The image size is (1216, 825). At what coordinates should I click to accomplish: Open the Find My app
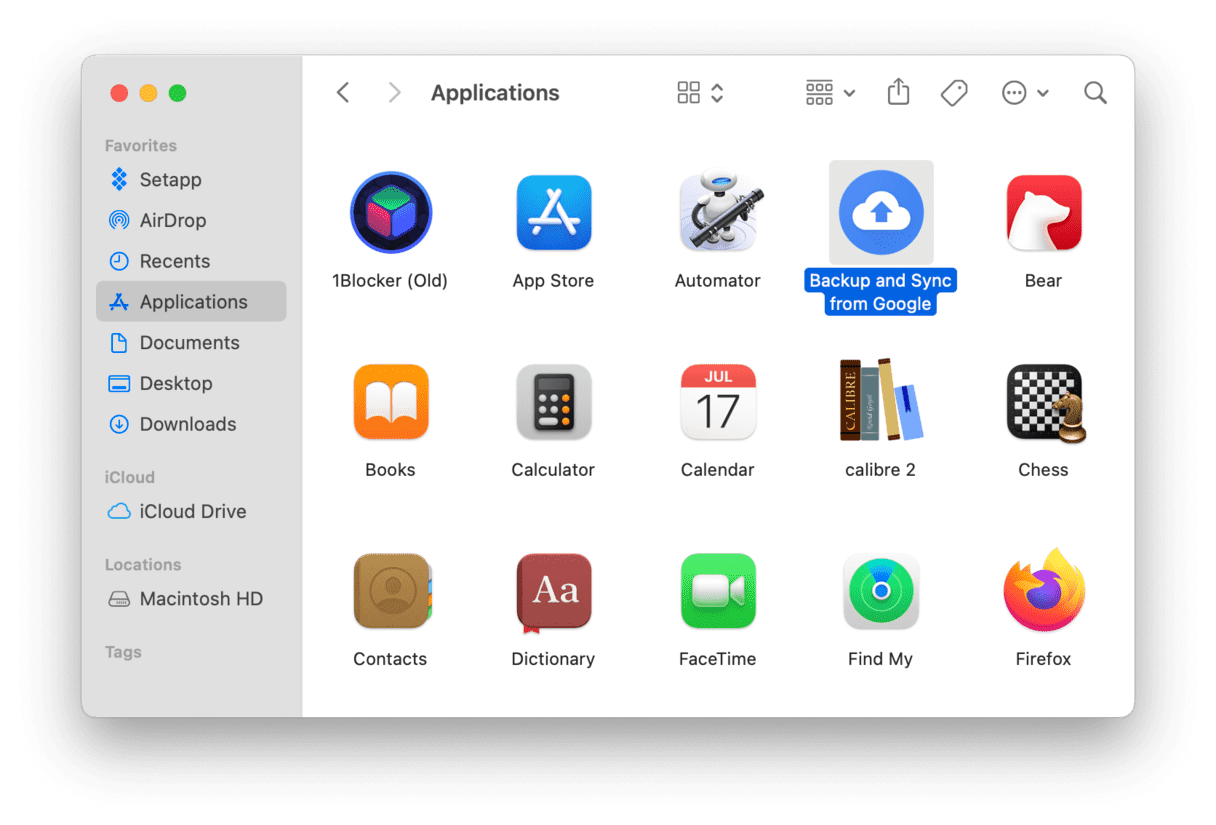click(x=880, y=590)
